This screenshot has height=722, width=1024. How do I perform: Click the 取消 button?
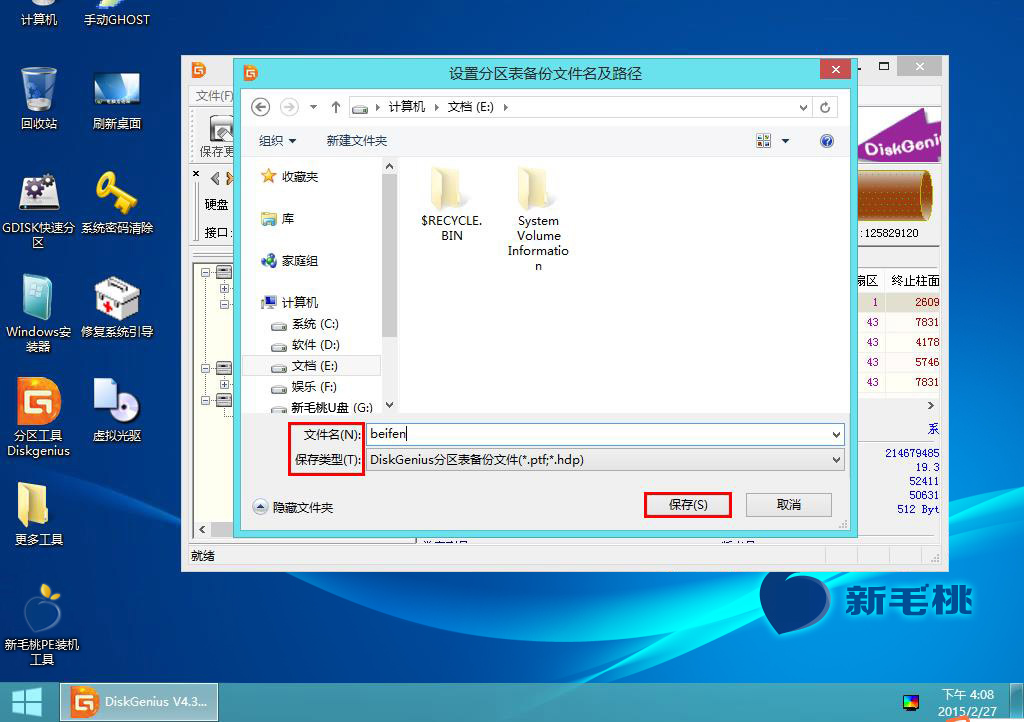788,505
